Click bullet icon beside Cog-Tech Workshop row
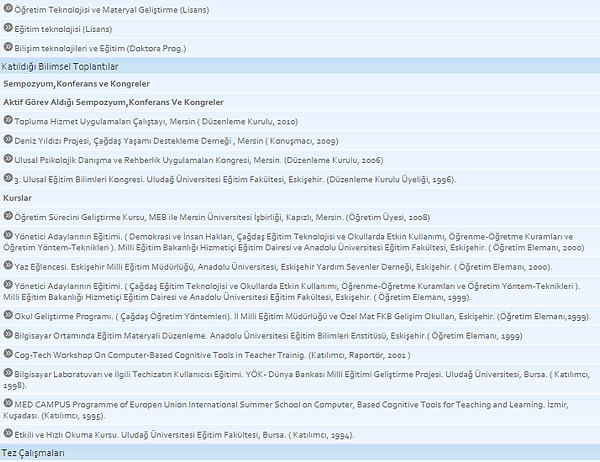 8,353
